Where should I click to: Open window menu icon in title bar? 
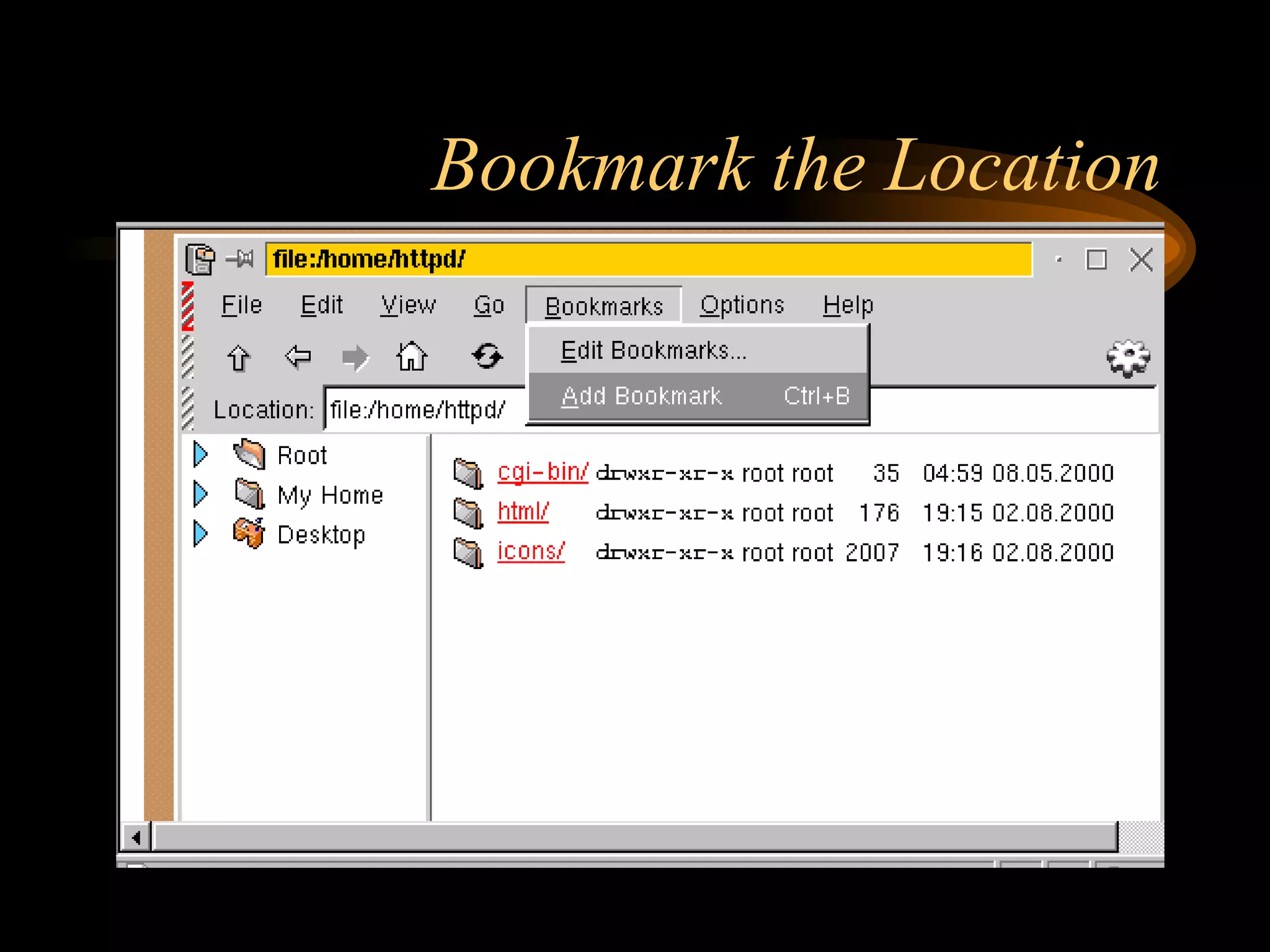pyautogui.click(x=200, y=259)
